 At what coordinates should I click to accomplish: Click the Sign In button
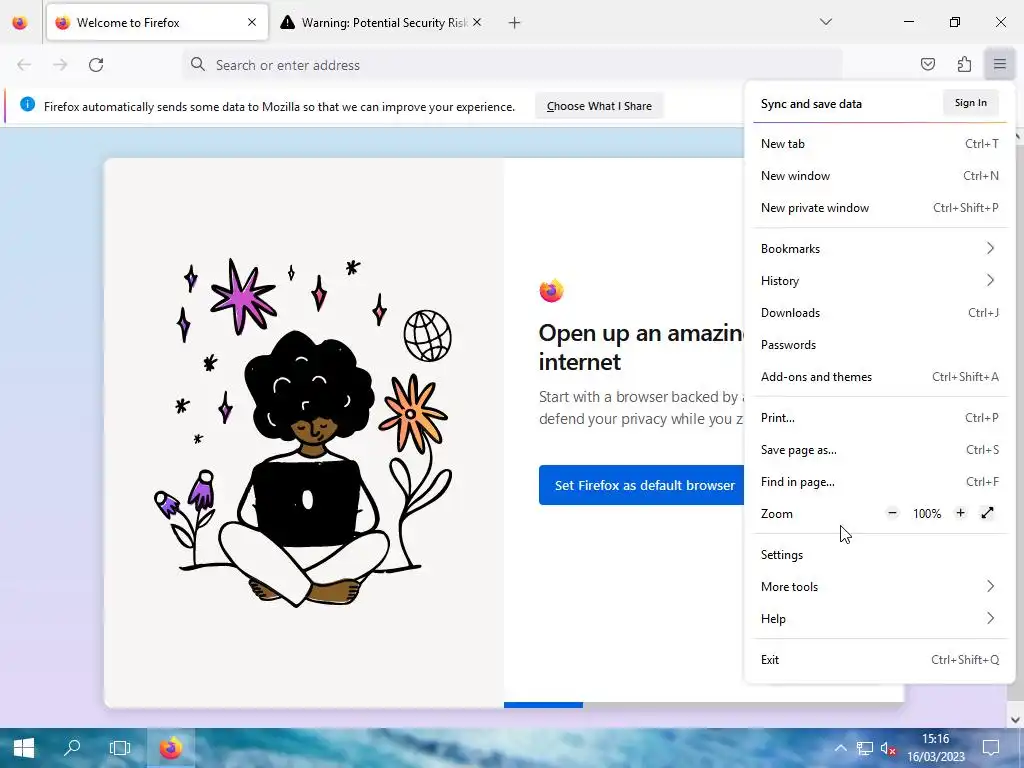970,103
